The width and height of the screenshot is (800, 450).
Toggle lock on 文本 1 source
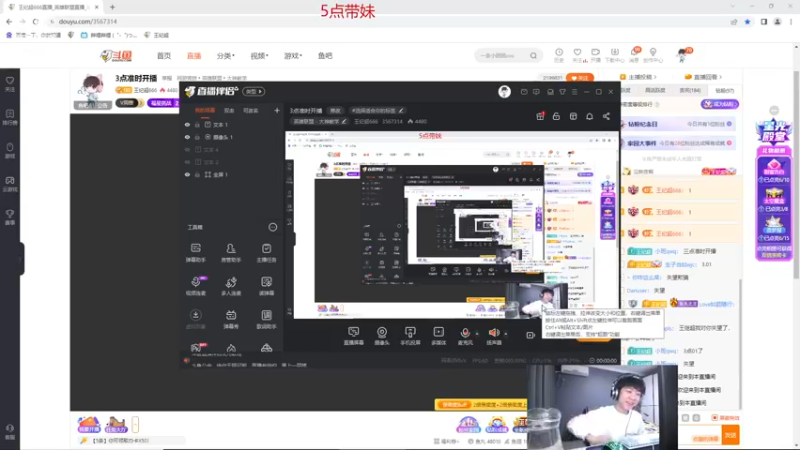coord(197,124)
